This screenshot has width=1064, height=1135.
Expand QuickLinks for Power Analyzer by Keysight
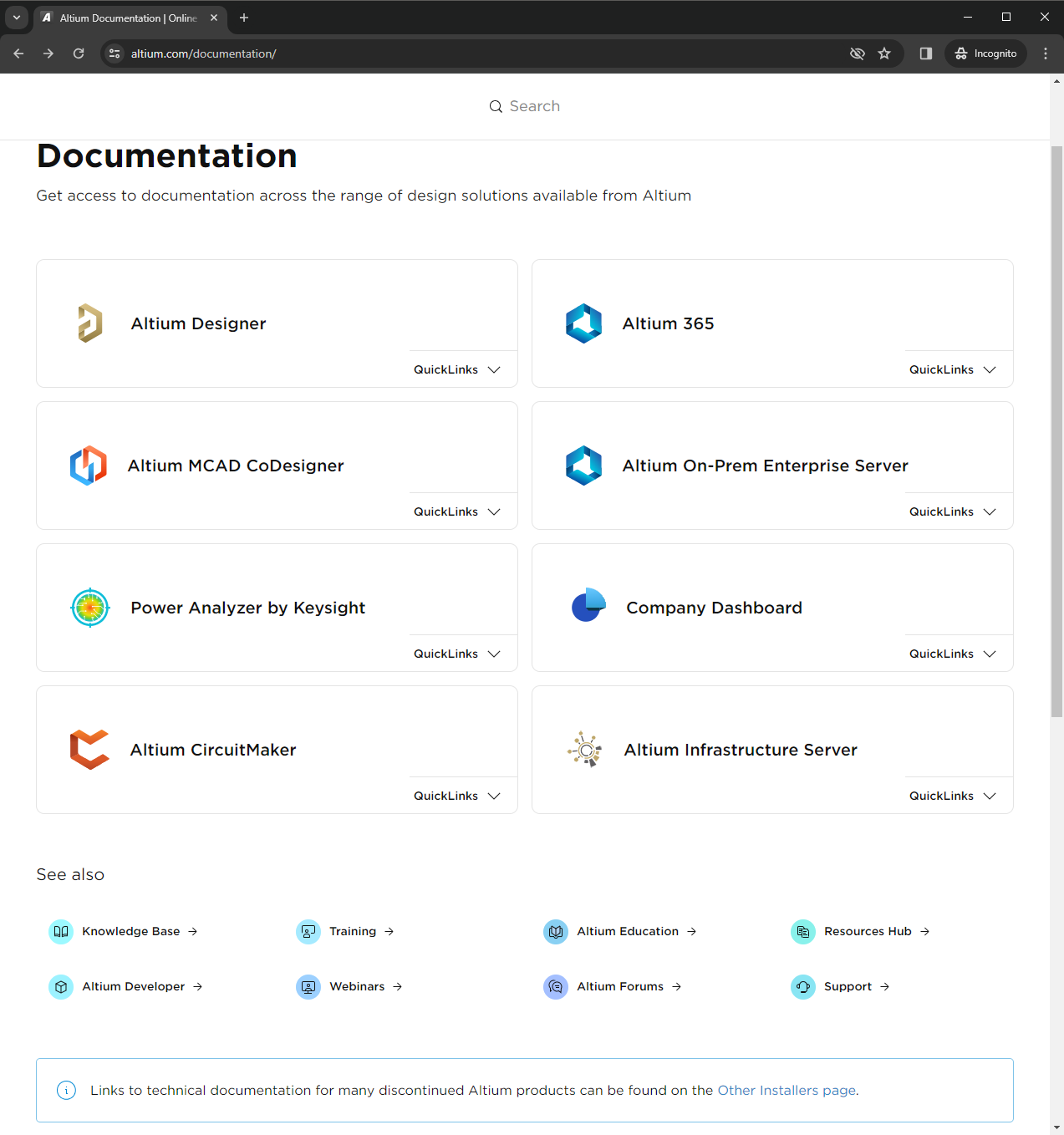(457, 654)
